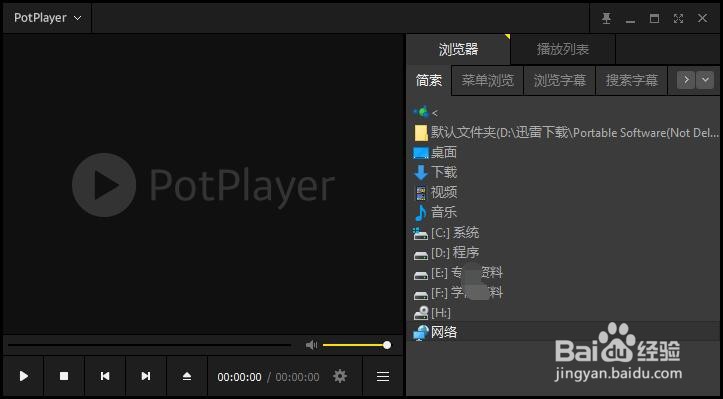This screenshot has height=399, width=723.
Task: Click the drive icon beside [F:]
Action: pos(421,295)
